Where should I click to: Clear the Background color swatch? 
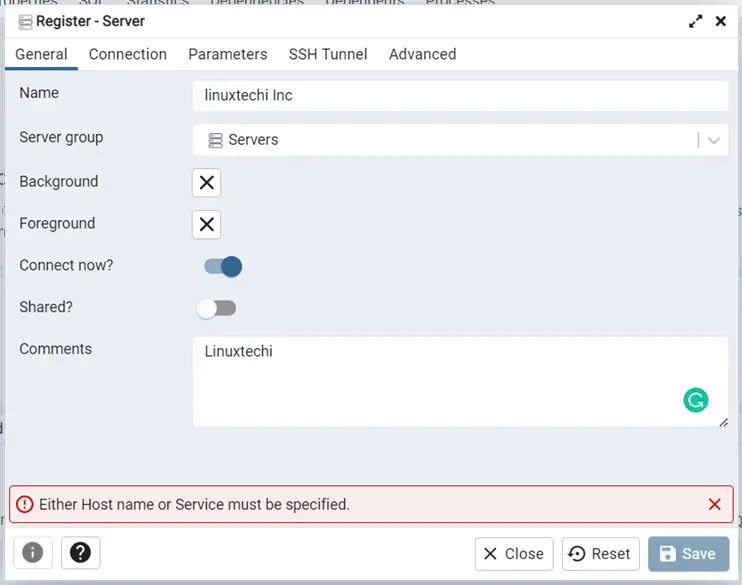206,182
